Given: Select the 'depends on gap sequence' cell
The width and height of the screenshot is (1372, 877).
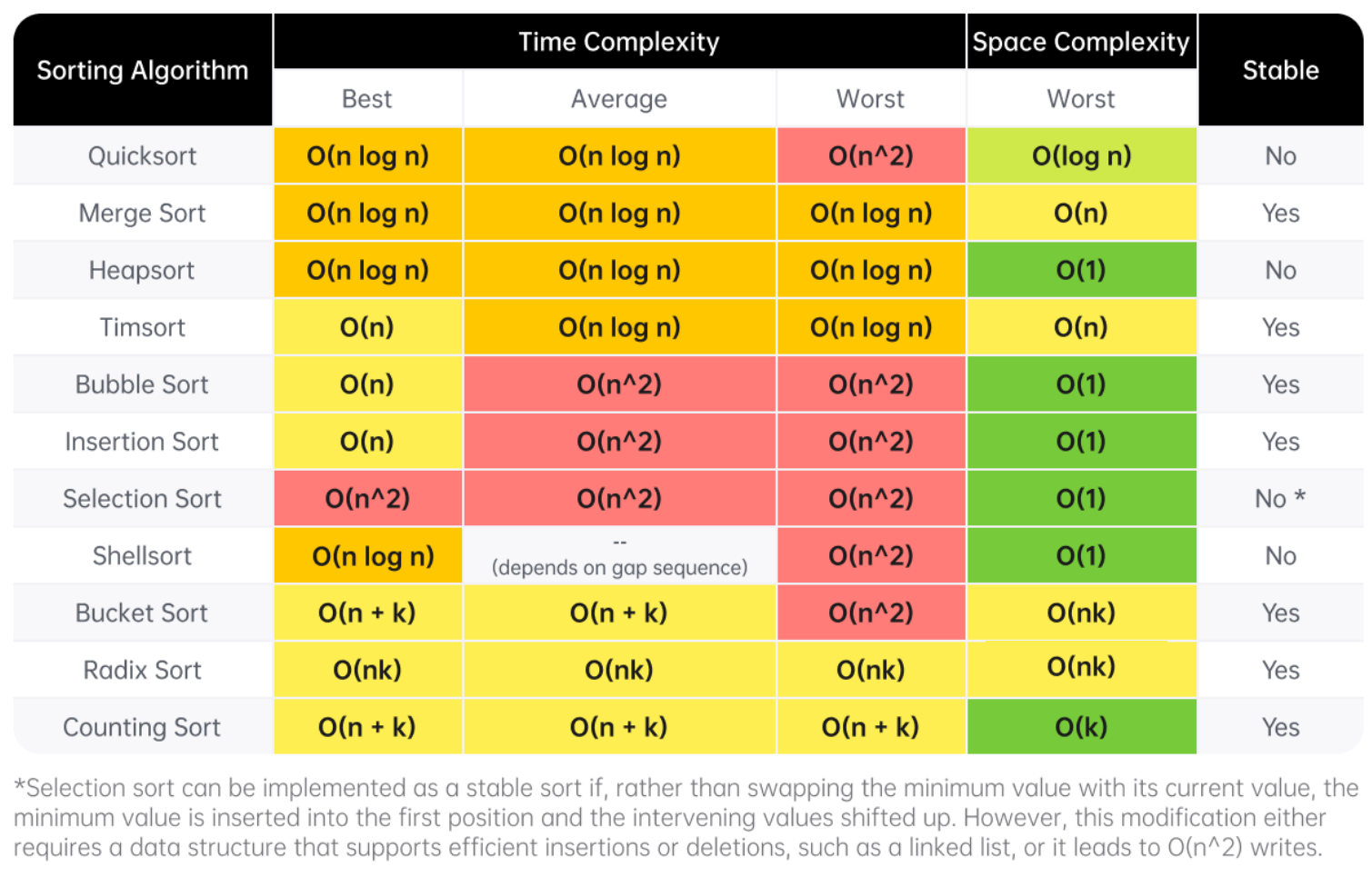Looking at the screenshot, I should click(619, 556).
